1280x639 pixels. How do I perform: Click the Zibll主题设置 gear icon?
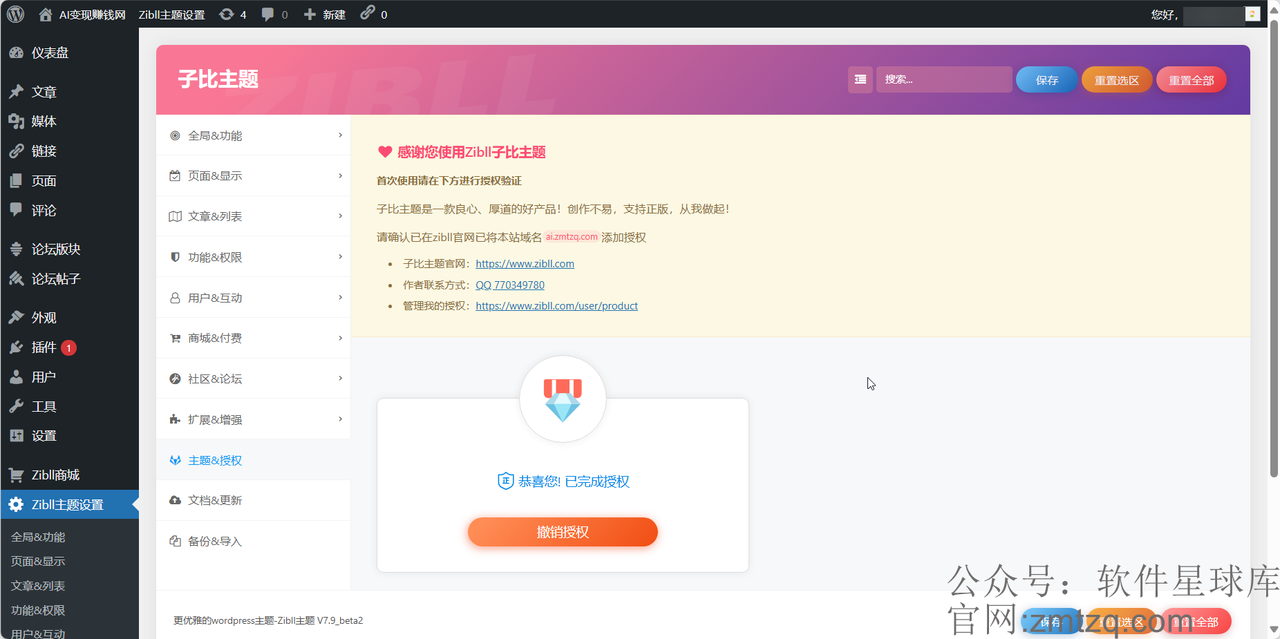[x=16, y=505]
